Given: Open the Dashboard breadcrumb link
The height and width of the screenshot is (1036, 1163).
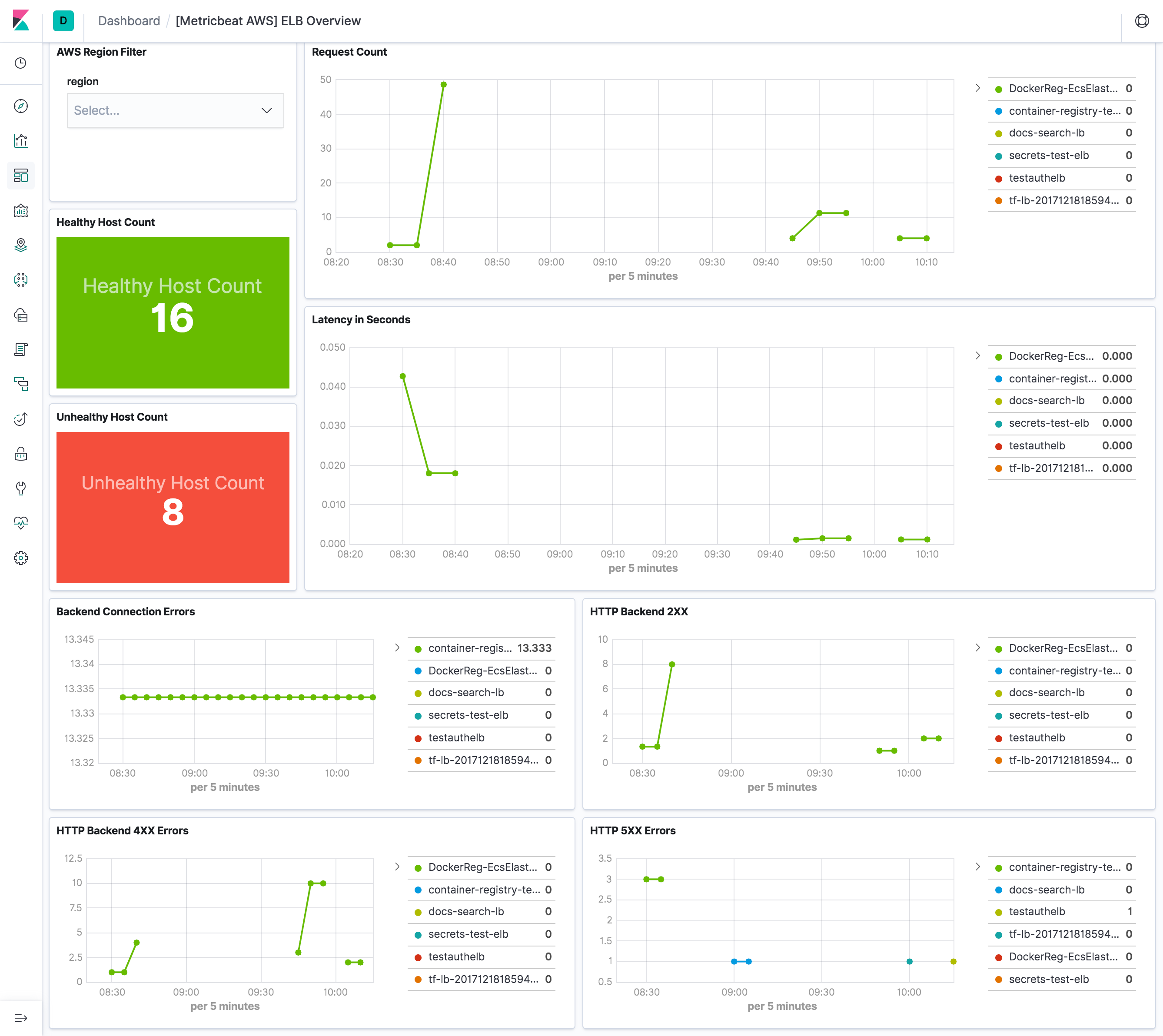Looking at the screenshot, I should pyautogui.click(x=129, y=20).
